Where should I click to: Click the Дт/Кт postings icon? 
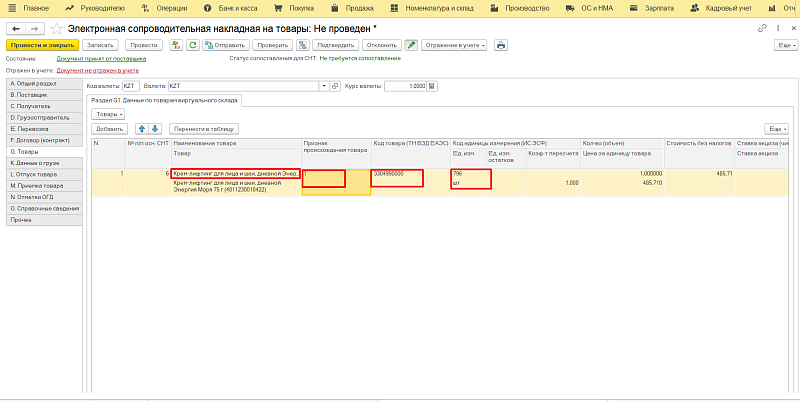178,45
